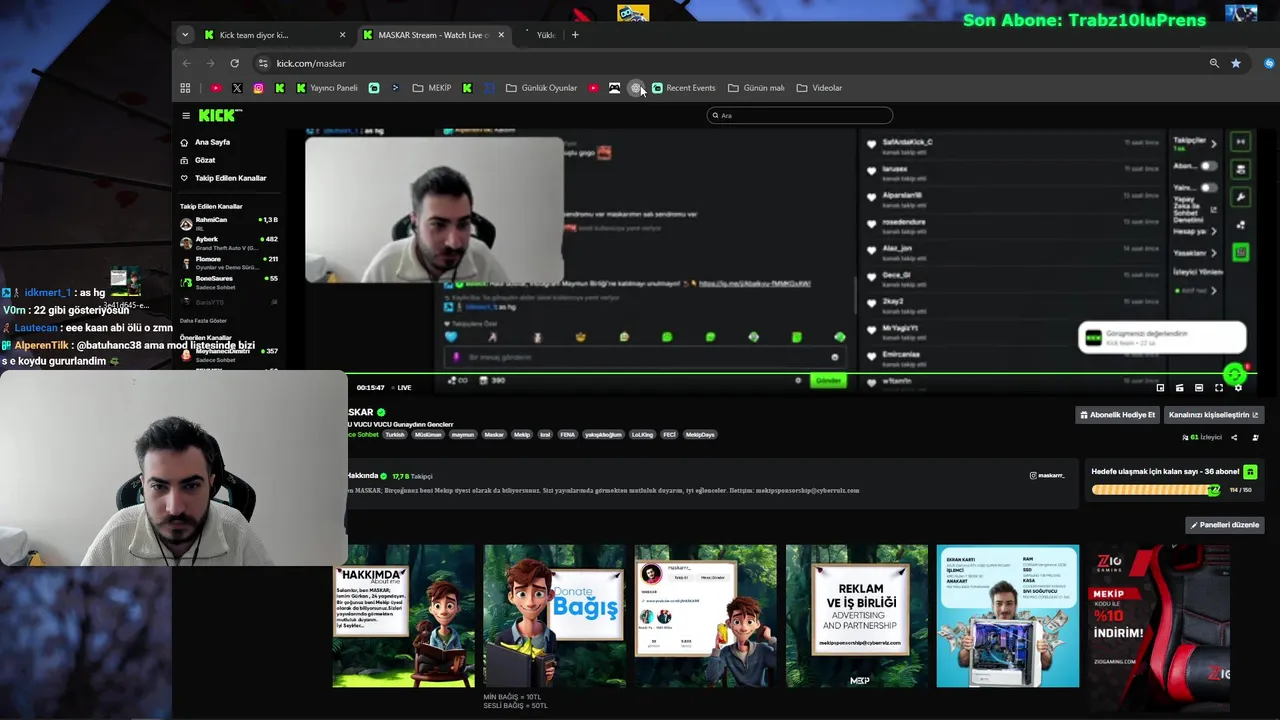
Task: Click the LoLKing stream tag
Action: (641, 435)
